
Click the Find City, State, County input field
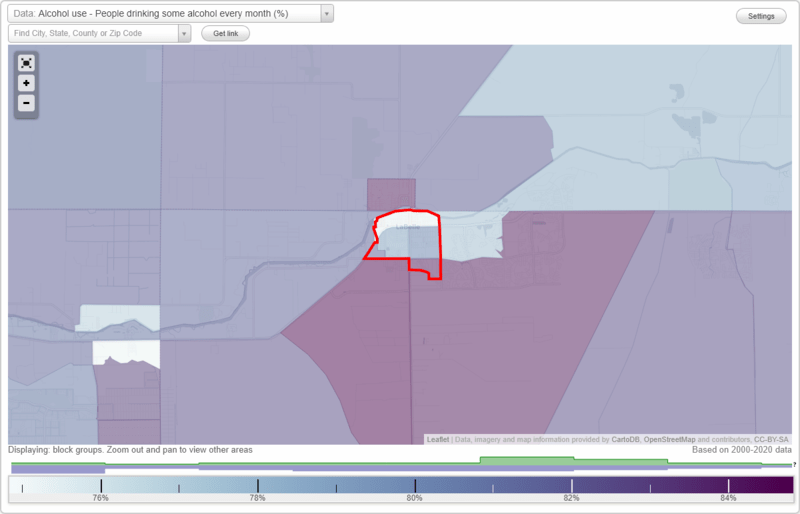coord(93,34)
